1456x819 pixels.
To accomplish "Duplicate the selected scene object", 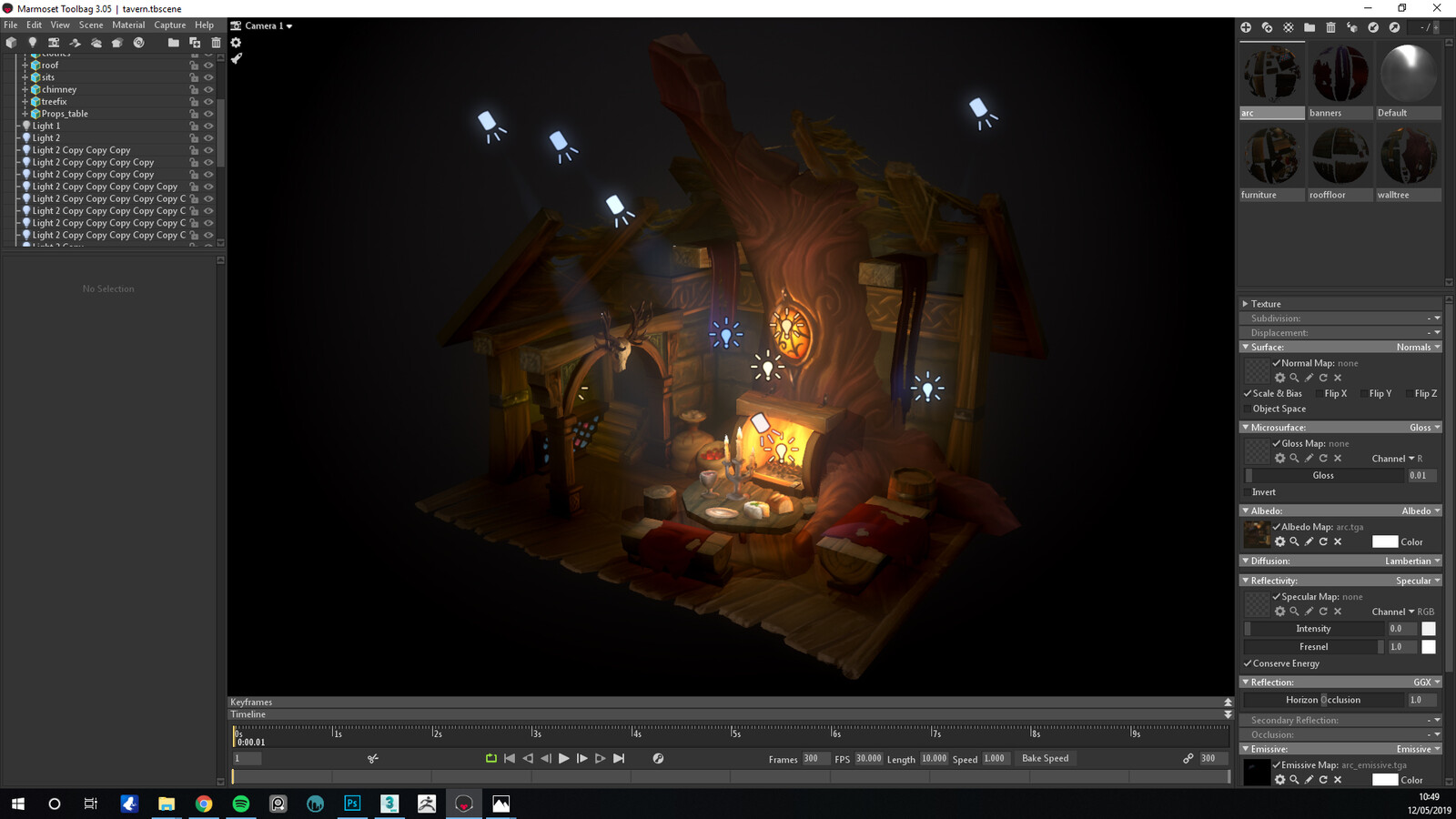I will (x=195, y=43).
